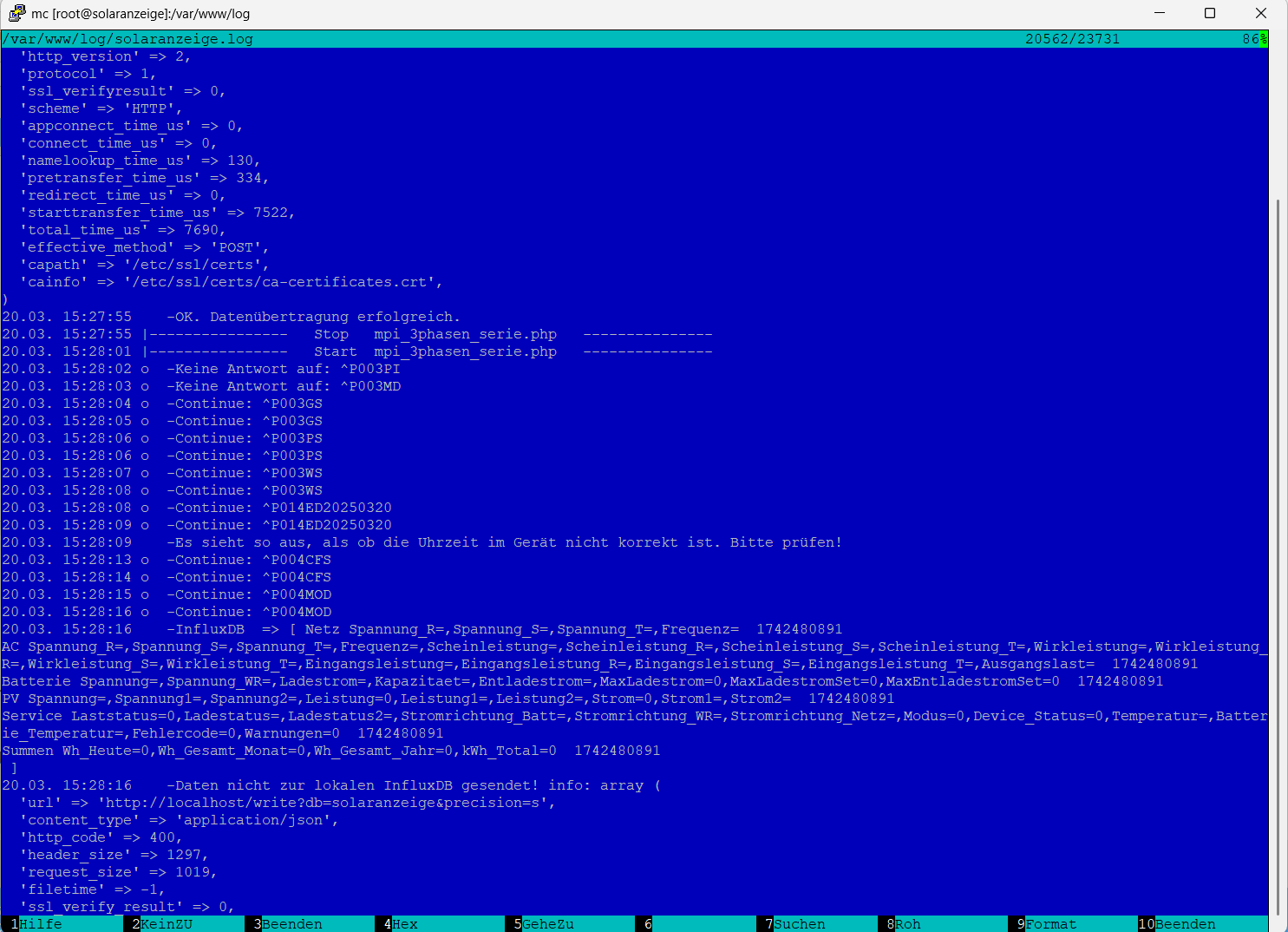Maximize the PuTTY window
The image size is (1288, 932).
coord(1210,13)
